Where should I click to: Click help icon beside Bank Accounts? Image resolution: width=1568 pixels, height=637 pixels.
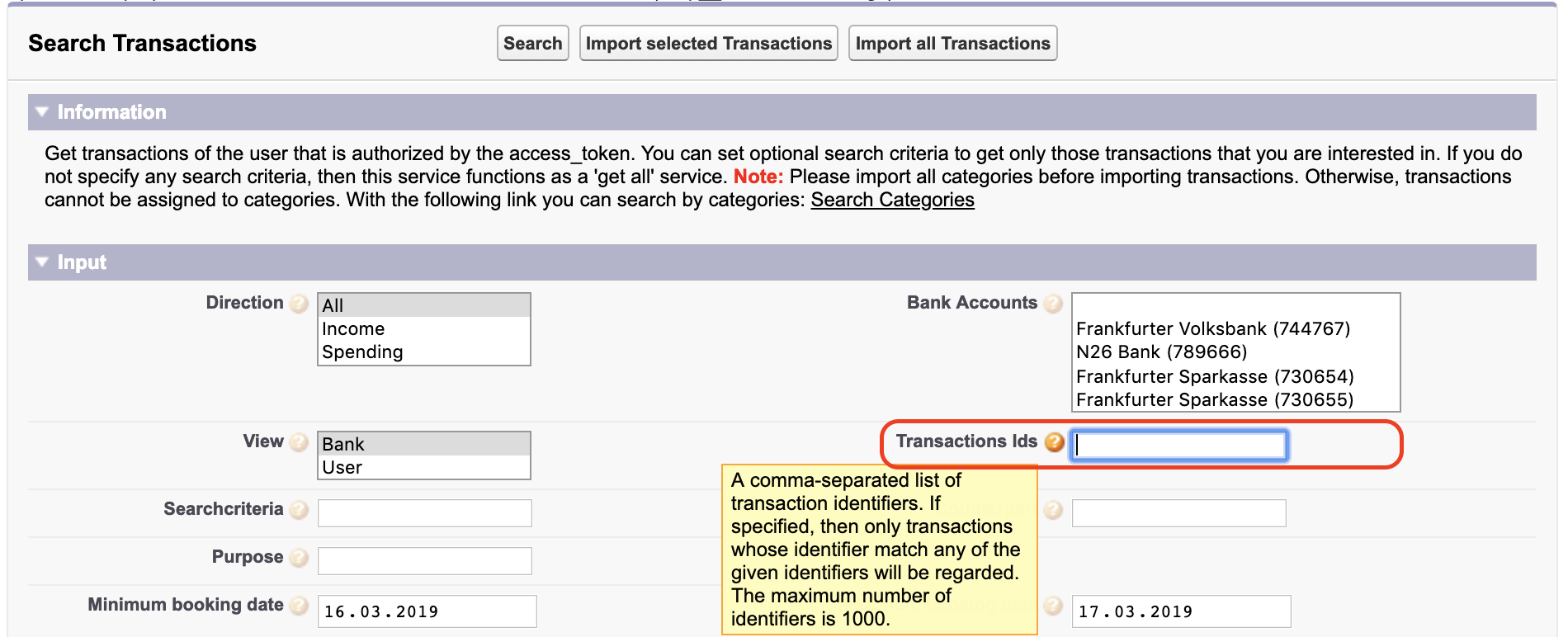point(1053,304)
